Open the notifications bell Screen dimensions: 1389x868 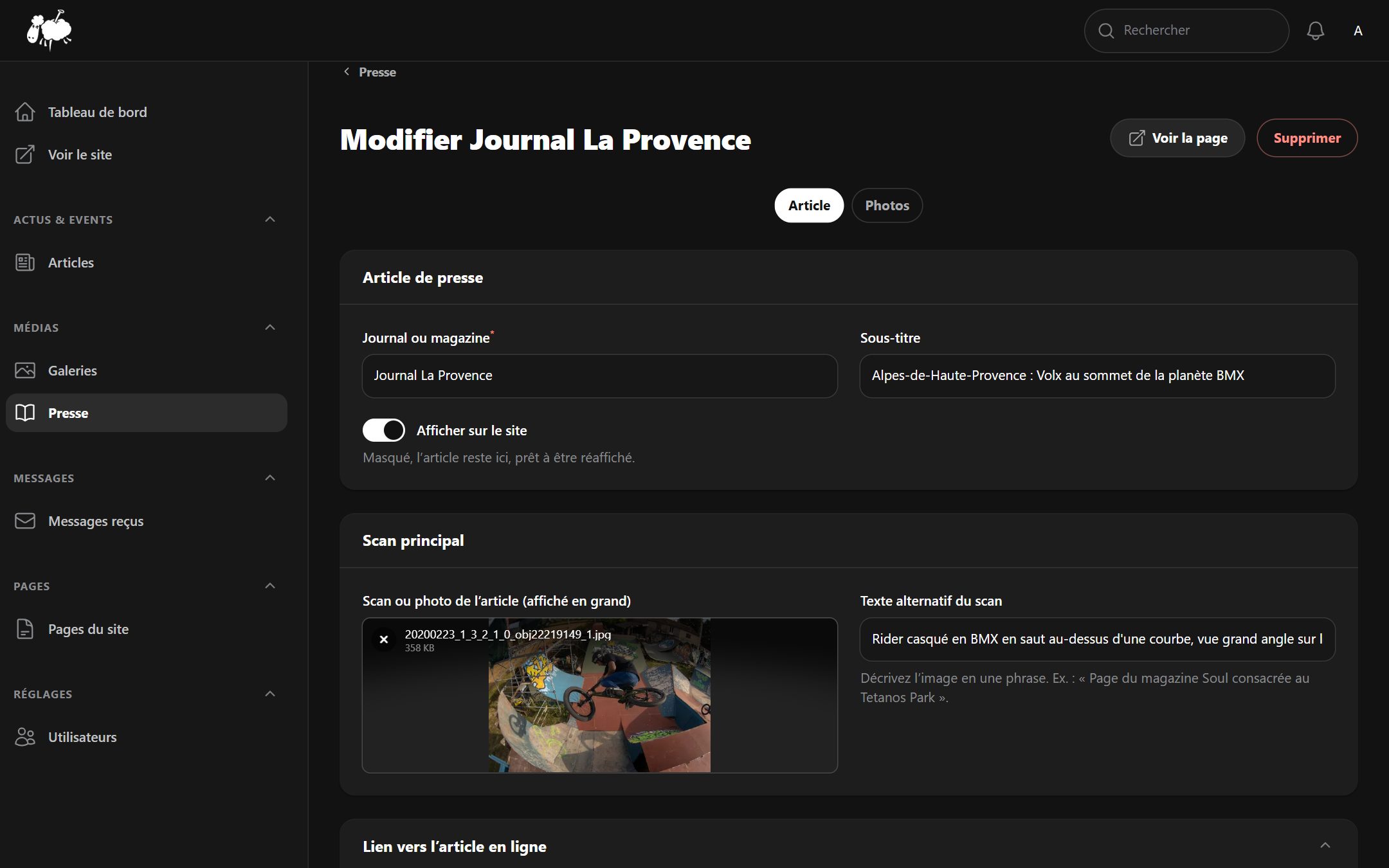1315,30
